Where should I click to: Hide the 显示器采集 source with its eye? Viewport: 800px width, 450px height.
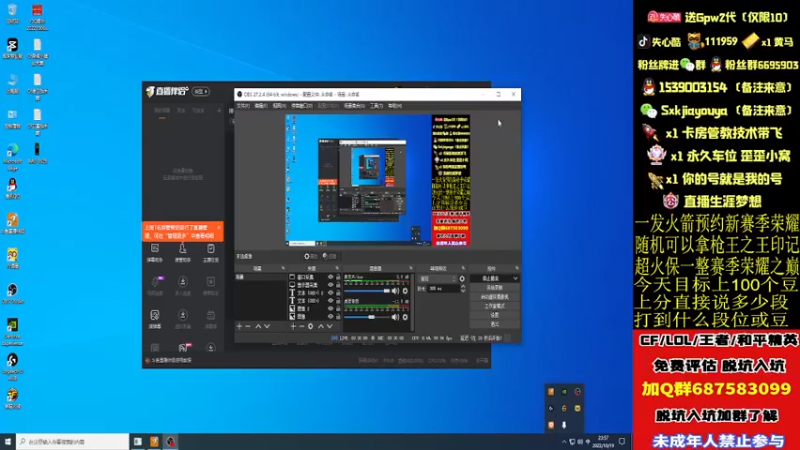(x=330, y=285)
